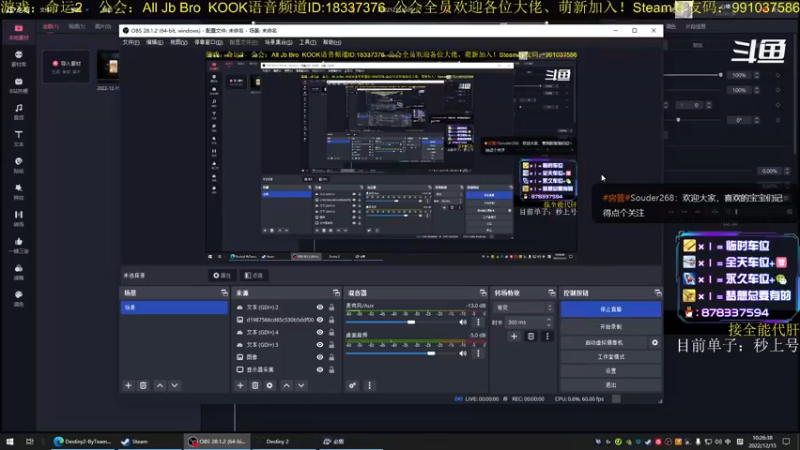Step the 0° rotation value in right panel
This screenshot has height=450, width=800.
[756, 120]
